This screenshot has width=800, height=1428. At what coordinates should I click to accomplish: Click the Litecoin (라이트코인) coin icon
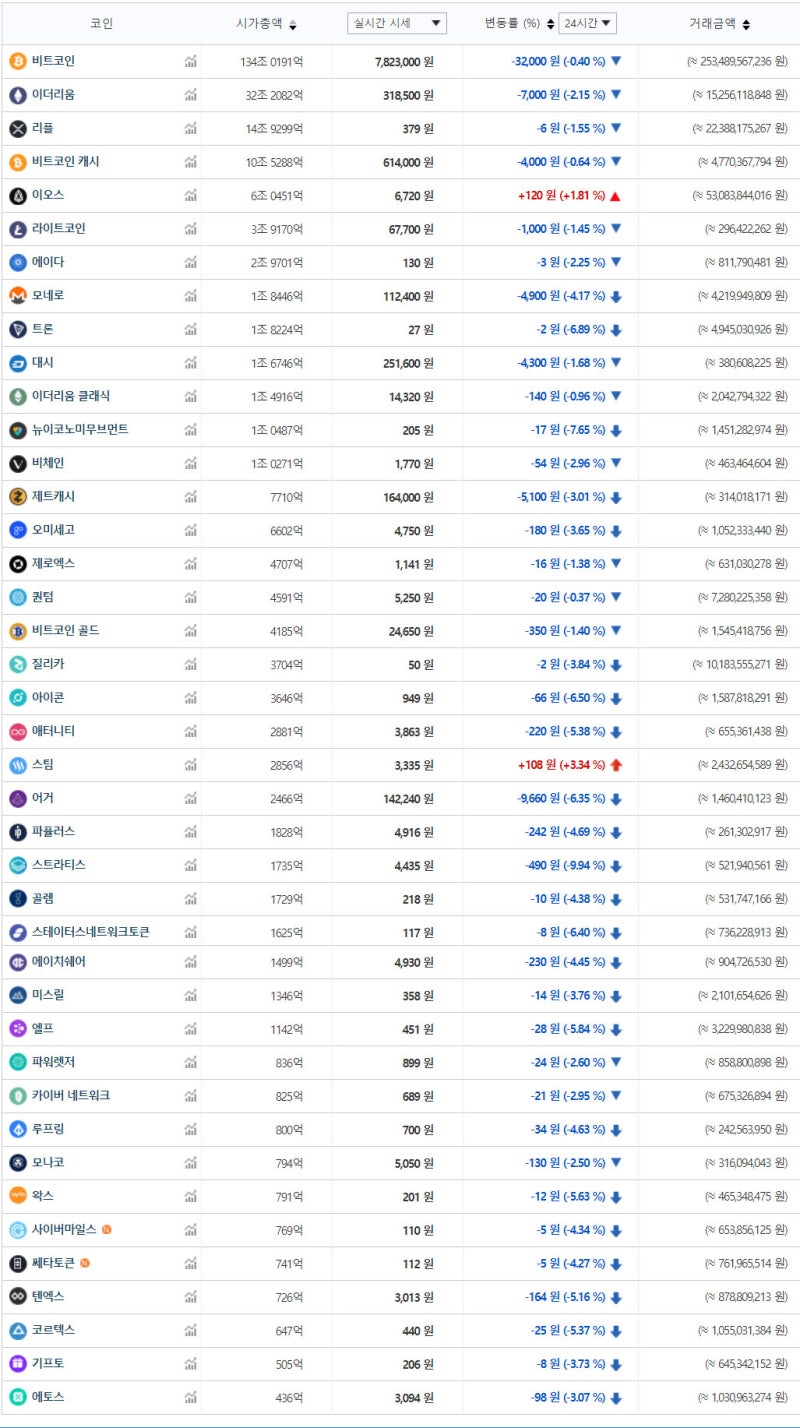[17, 229]
